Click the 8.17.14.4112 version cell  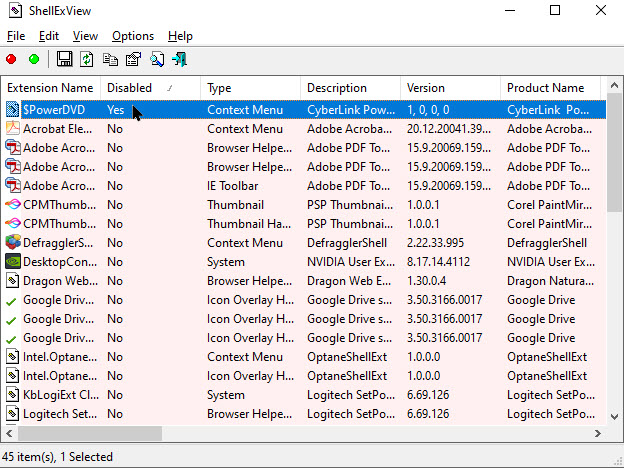(x=438, y=262)
